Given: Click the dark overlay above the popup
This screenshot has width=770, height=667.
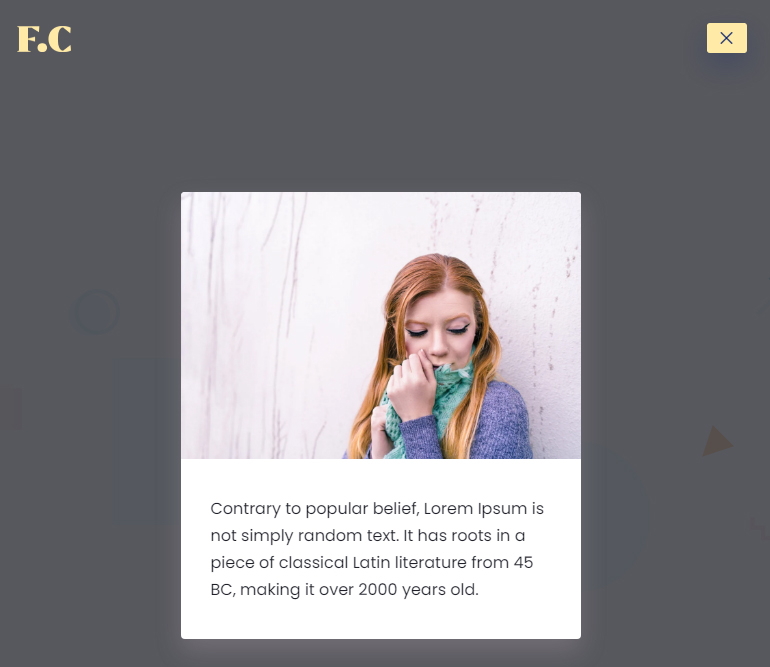Looking at the screenshot, I should (x=381, y=123).
